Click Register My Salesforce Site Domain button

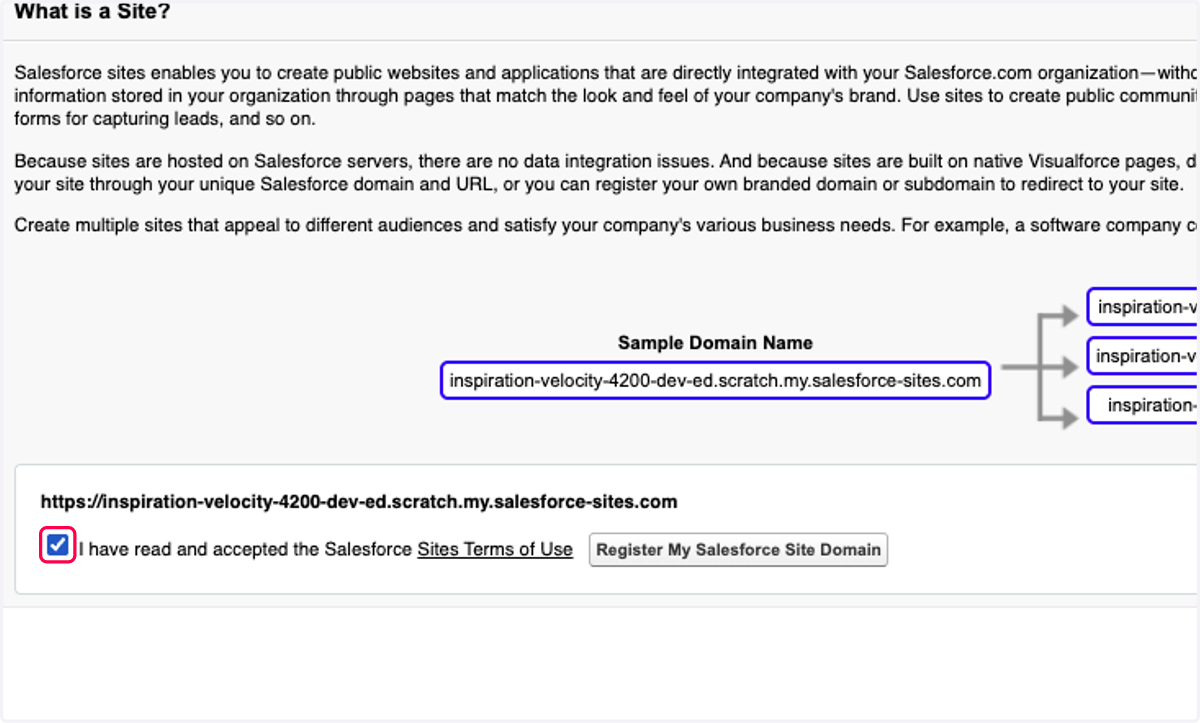[x=738, y=549]
